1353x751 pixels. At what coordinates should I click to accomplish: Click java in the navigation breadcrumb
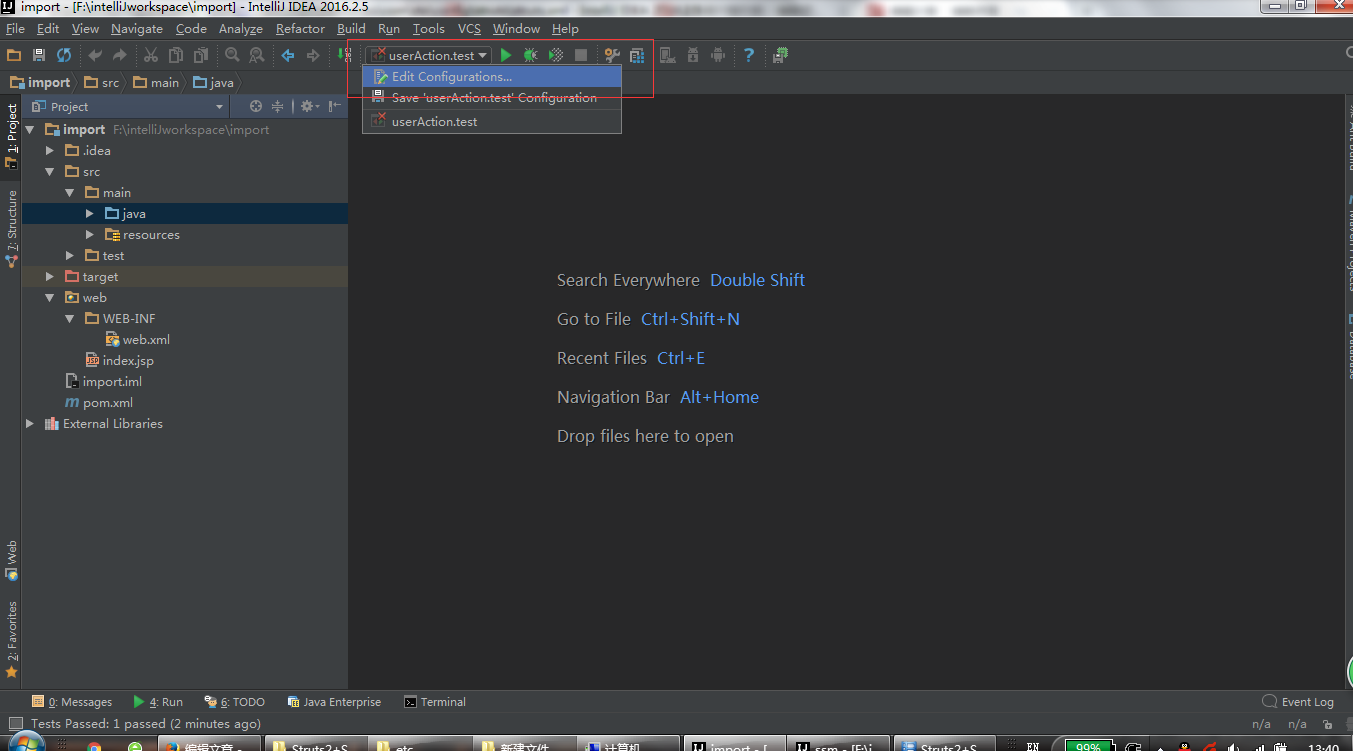click(x=221, y=83)
